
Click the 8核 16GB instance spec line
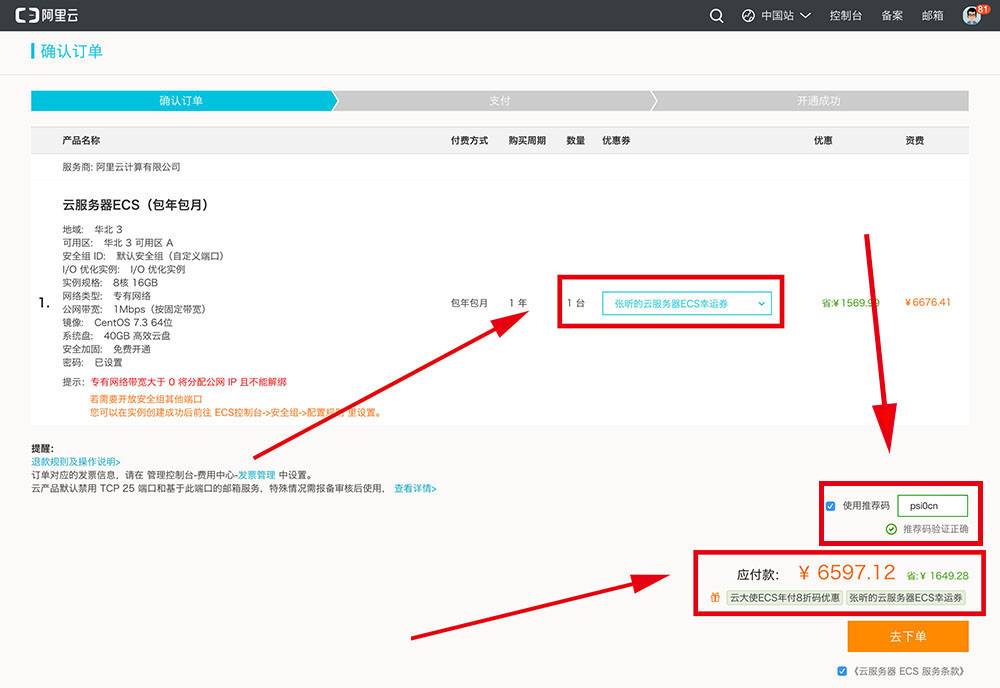click(110, 282)
